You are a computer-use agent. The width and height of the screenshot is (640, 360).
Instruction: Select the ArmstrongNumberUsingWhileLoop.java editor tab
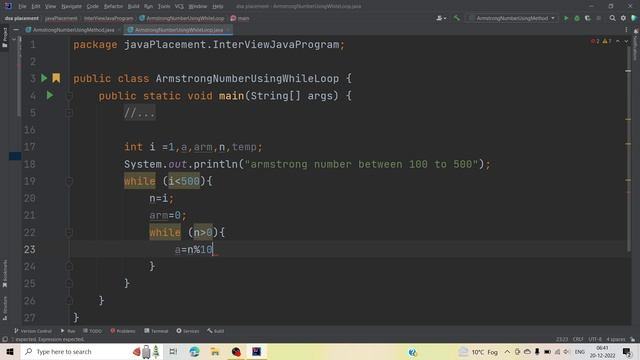(178, 30)
